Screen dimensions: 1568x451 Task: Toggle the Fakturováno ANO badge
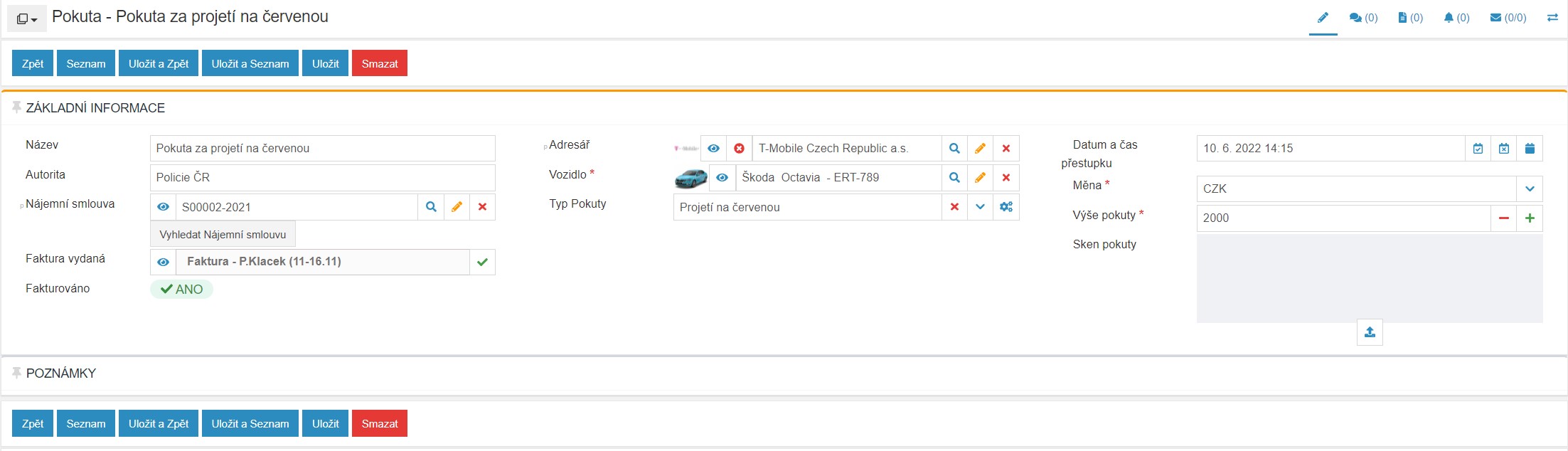[181, 290]
